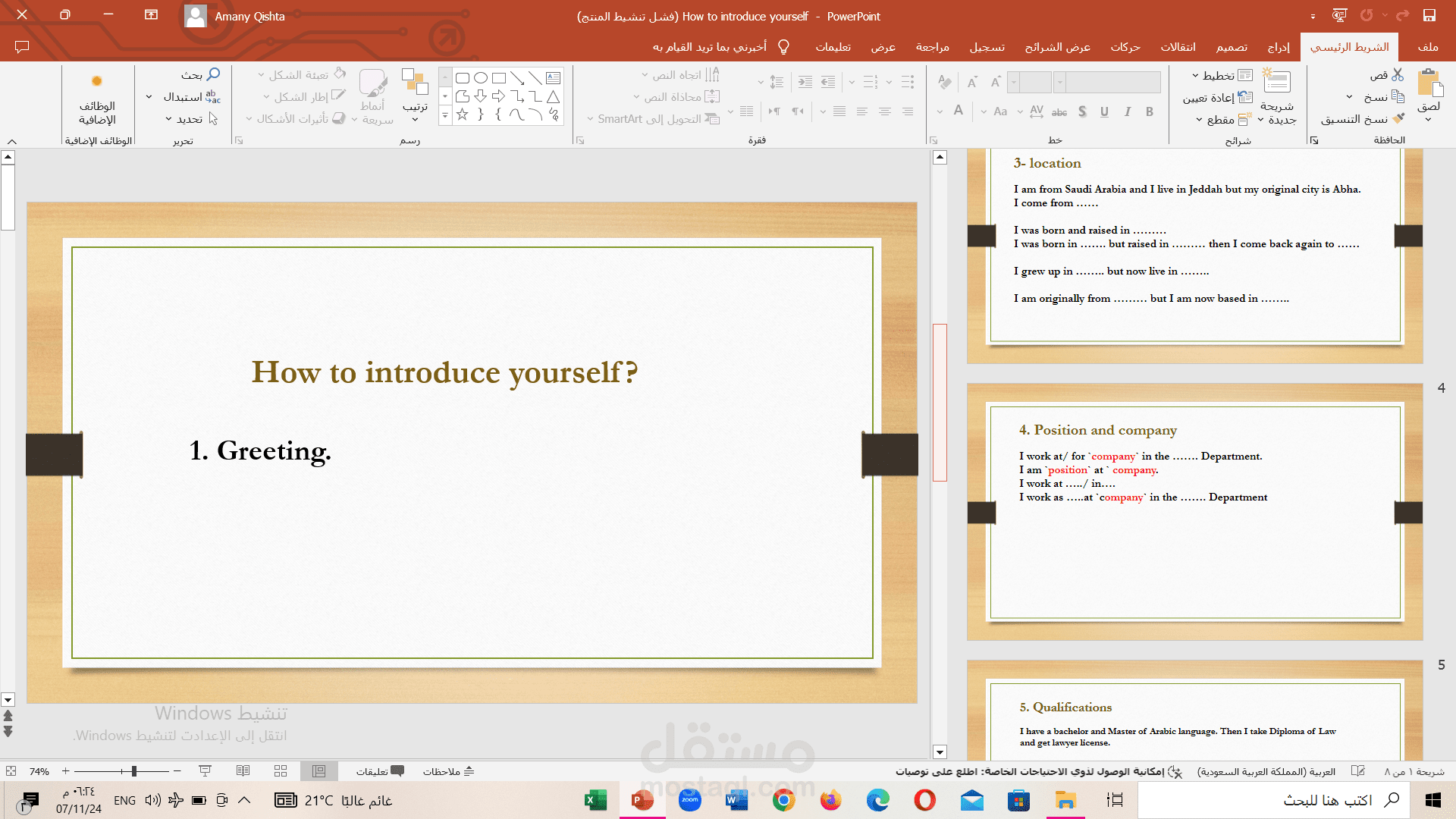This screenshot has width=1456, height=819.
Task: Open the Design (تصميم) ribbon tab
Action: [1232, 47]
